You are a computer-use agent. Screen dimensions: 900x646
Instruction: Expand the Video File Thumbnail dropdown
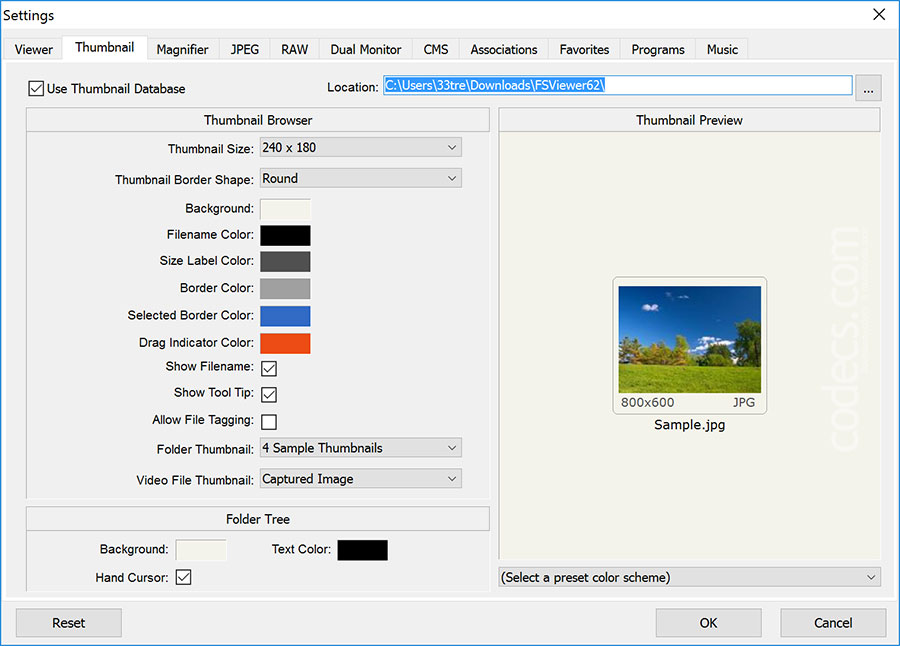click(x=360, y=478)
